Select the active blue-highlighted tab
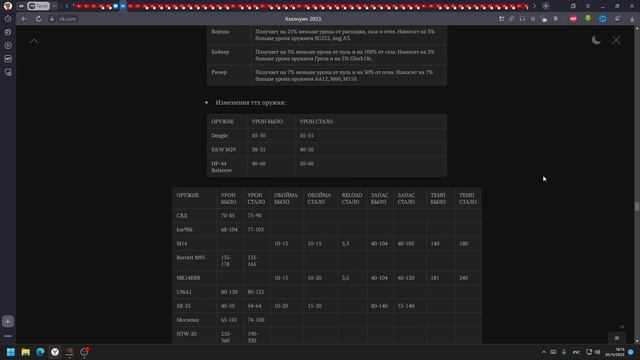 coord(123,6)
